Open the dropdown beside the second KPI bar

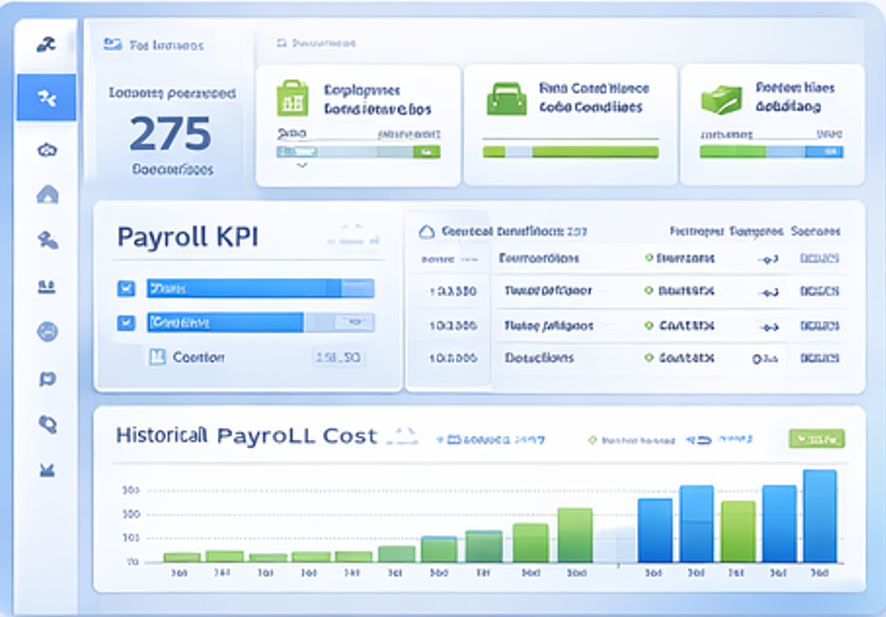pos(352,322)
